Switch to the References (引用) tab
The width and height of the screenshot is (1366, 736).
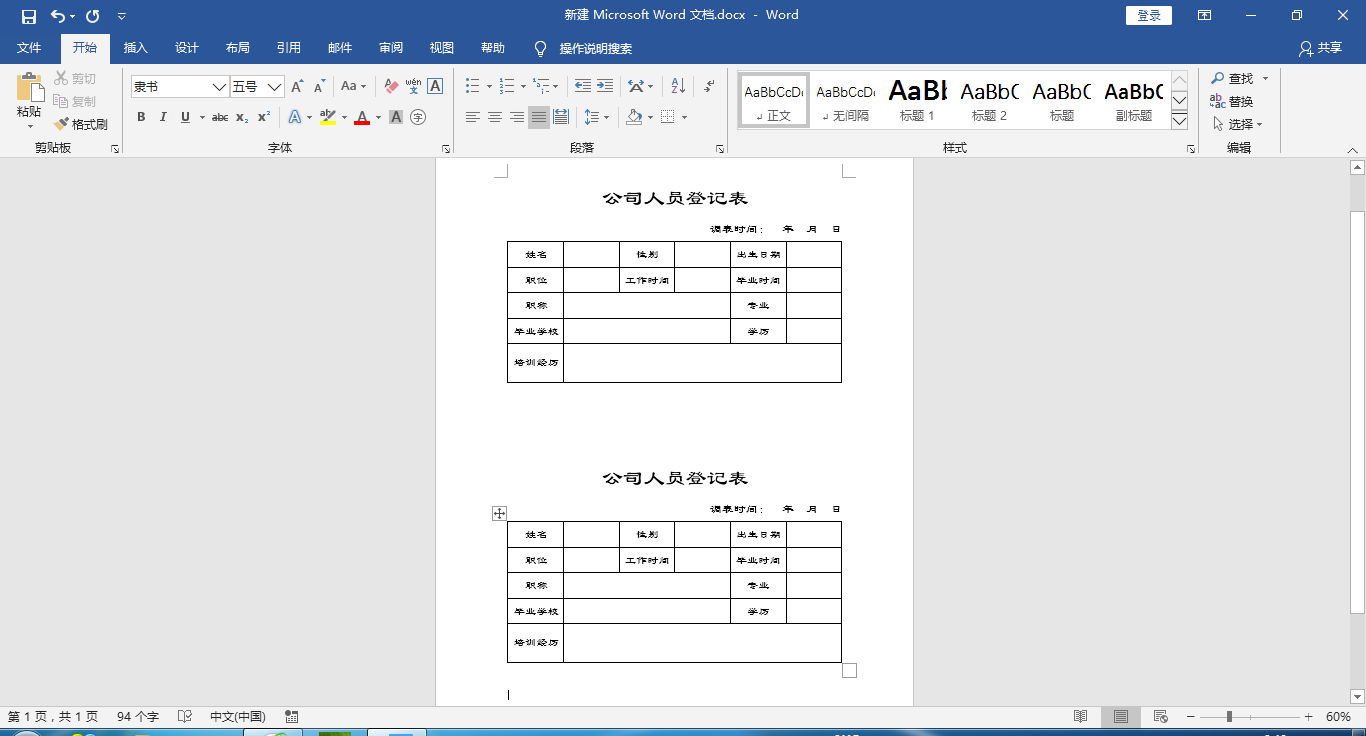click(289, 48)
